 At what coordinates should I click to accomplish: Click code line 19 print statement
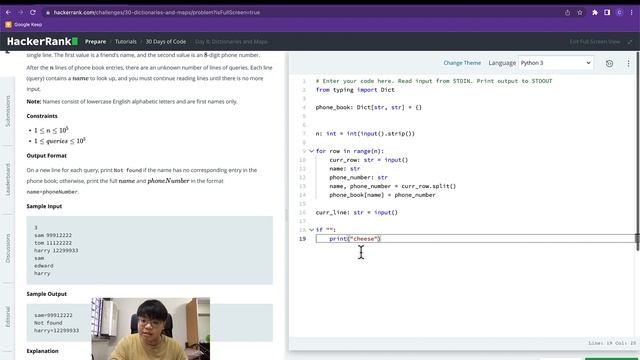(355, 239)
